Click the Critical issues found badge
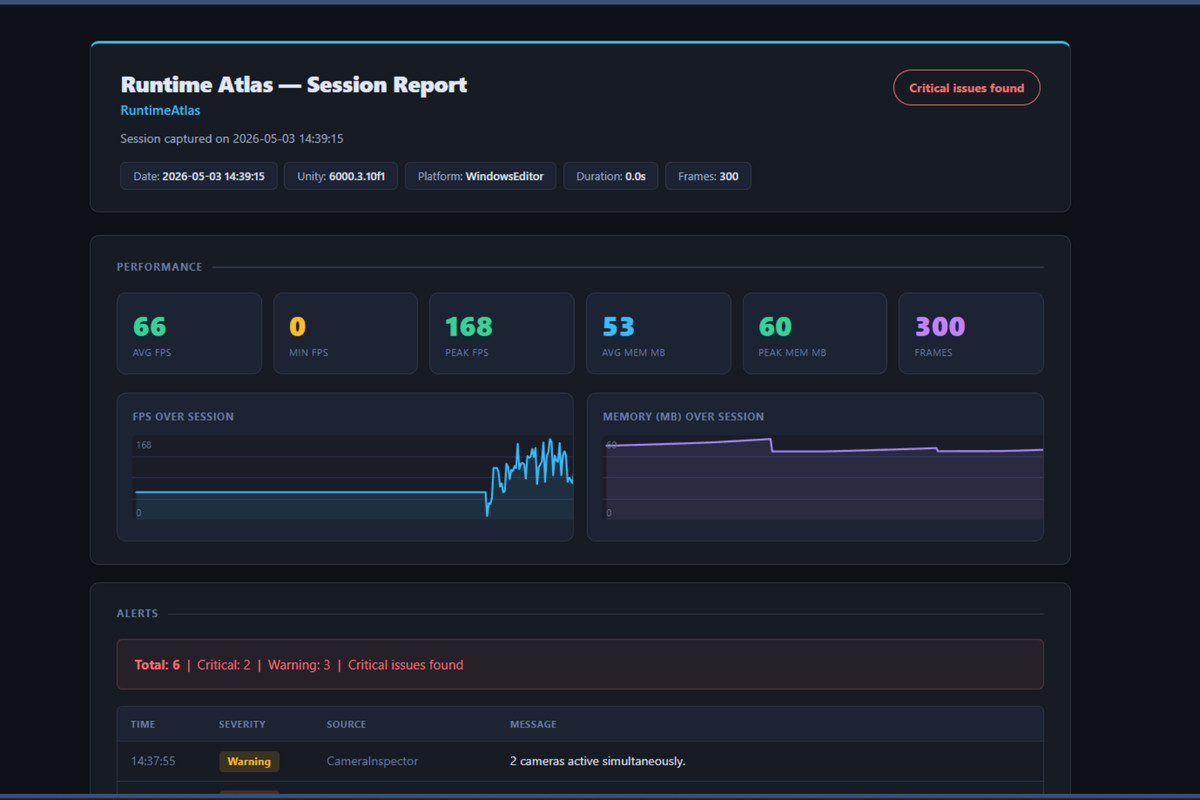 click(x=966, y=88)
